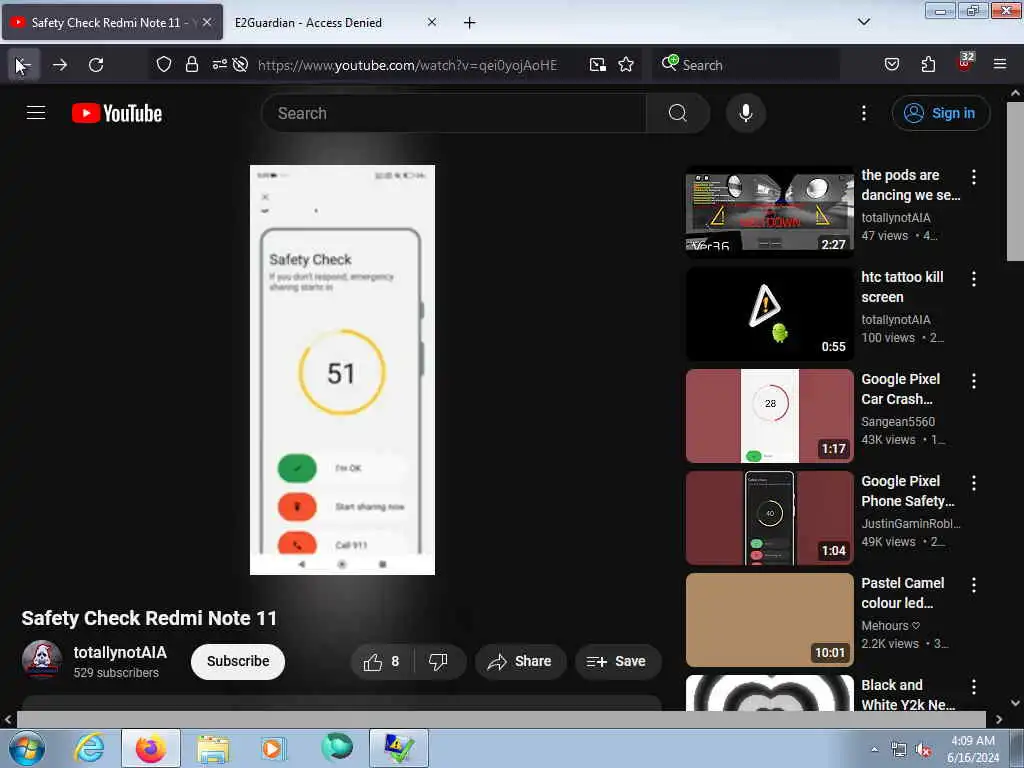Open 'the pods are dancing' thumbnail

point(770,212)
